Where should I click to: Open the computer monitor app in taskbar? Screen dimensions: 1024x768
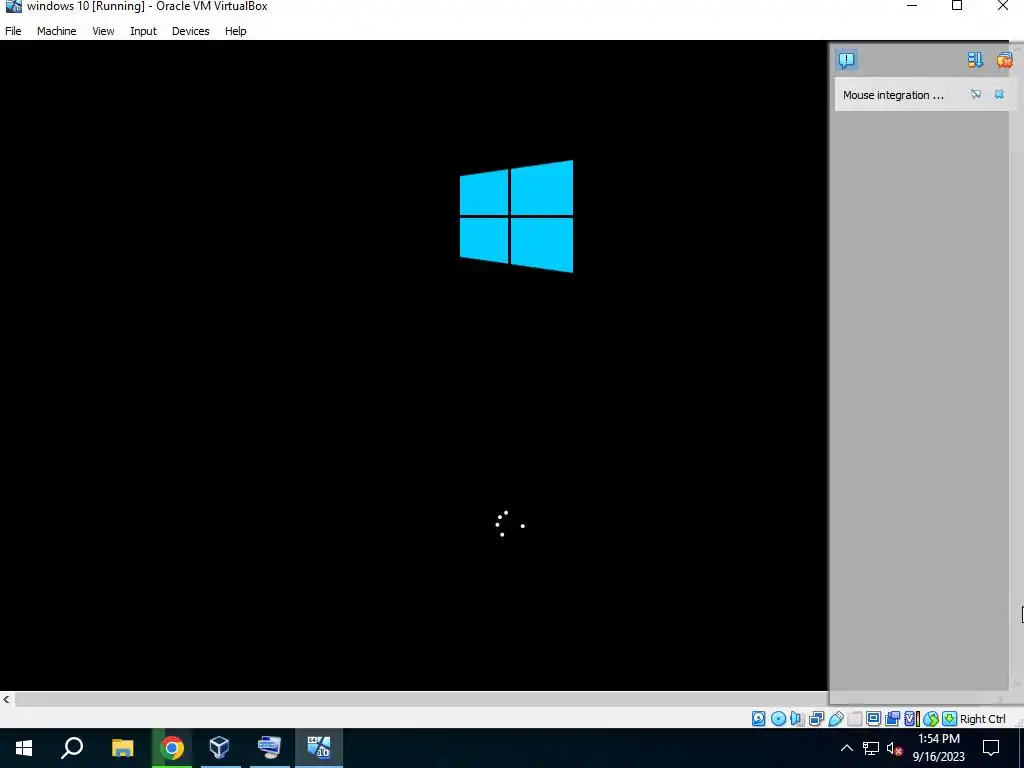point(269,748)
